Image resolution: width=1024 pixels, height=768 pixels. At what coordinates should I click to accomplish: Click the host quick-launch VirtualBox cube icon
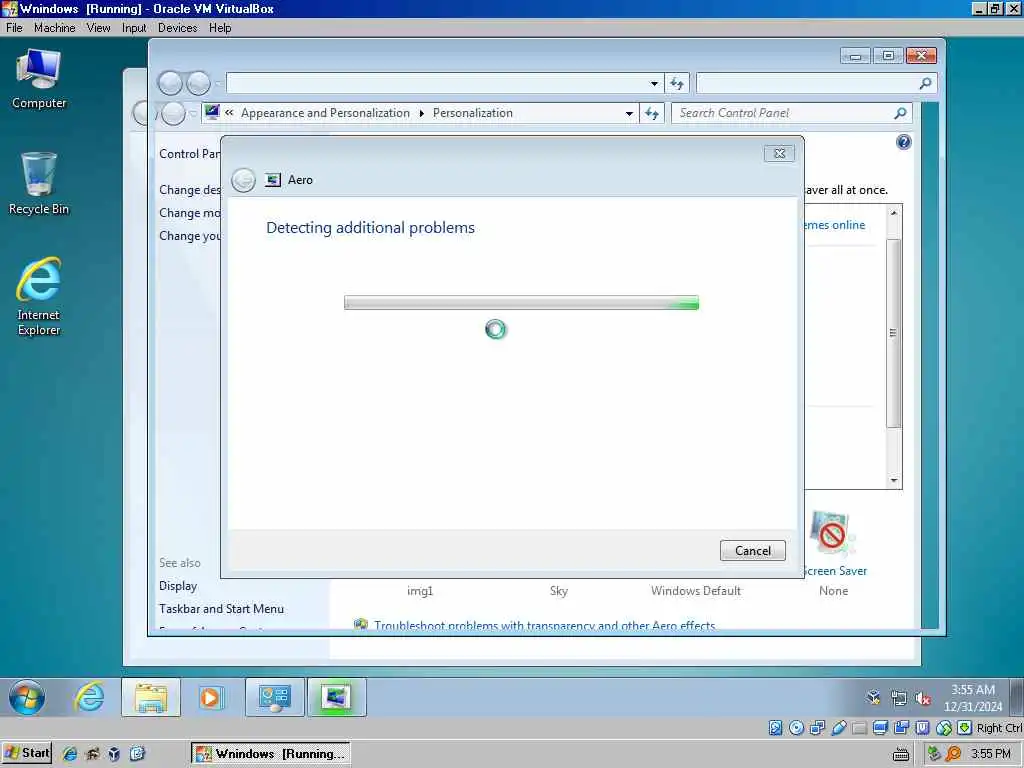[114, 754]
